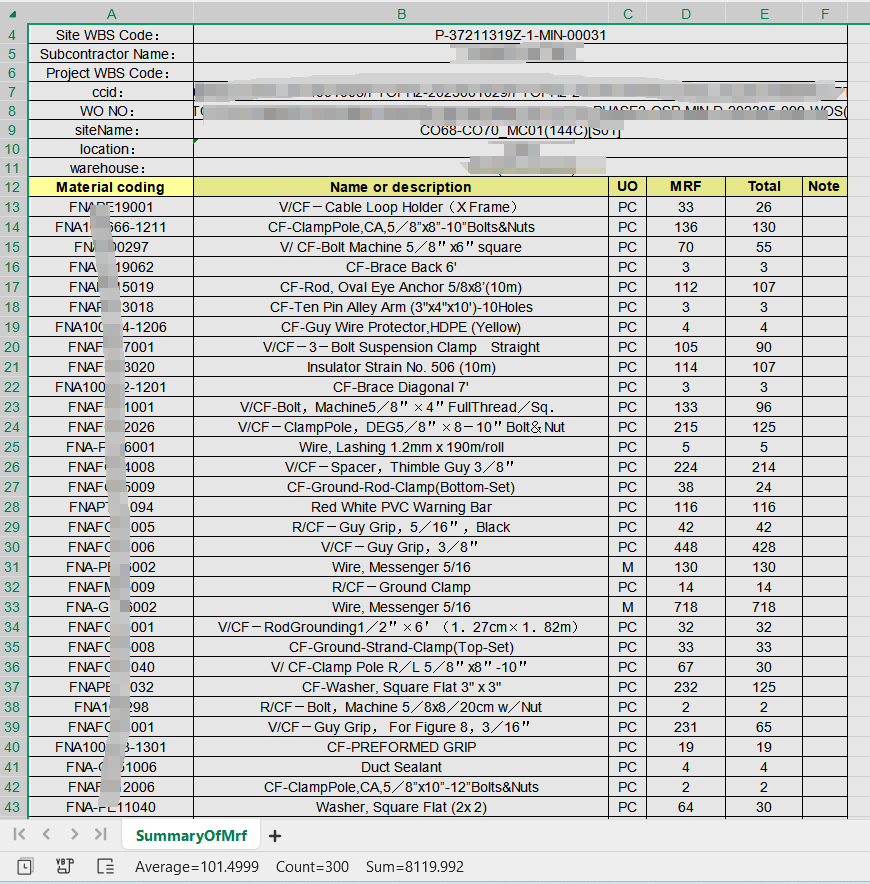Select the ccid label cell
This screenshot has width=870, height=884.
click(111, 92)
